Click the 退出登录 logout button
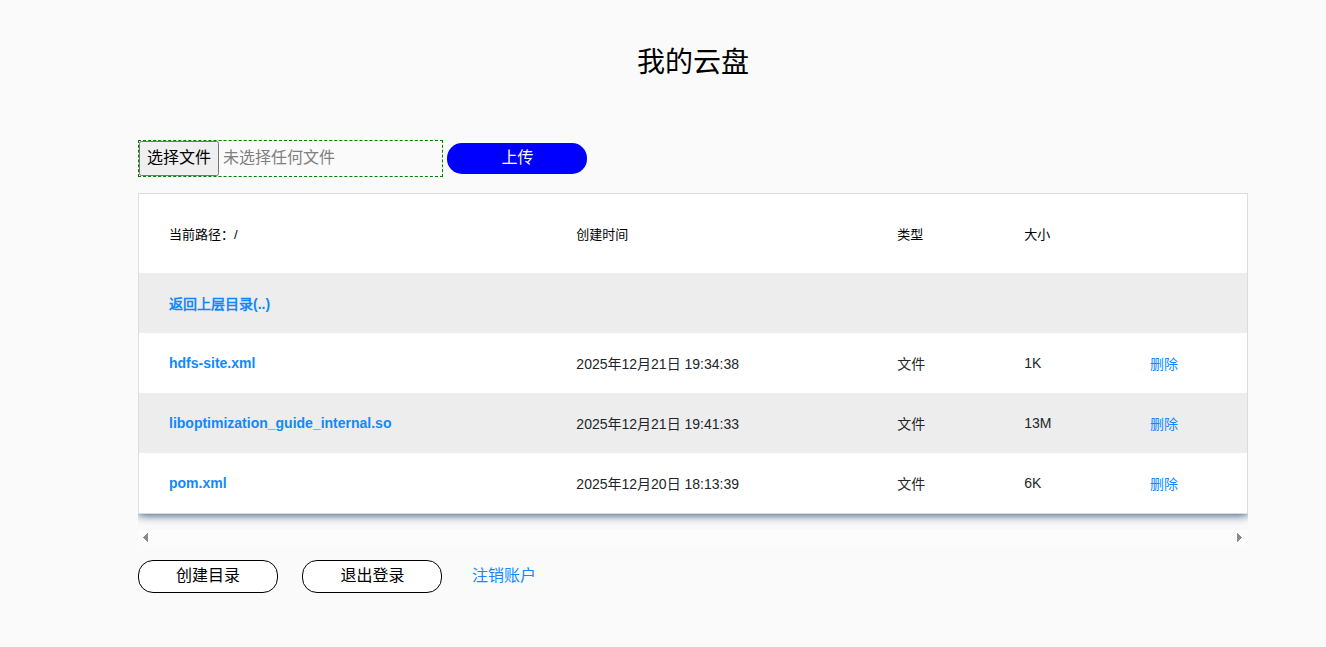Image resolution: width=1326 pixels, height=647 pixels. tap(372, 576)
